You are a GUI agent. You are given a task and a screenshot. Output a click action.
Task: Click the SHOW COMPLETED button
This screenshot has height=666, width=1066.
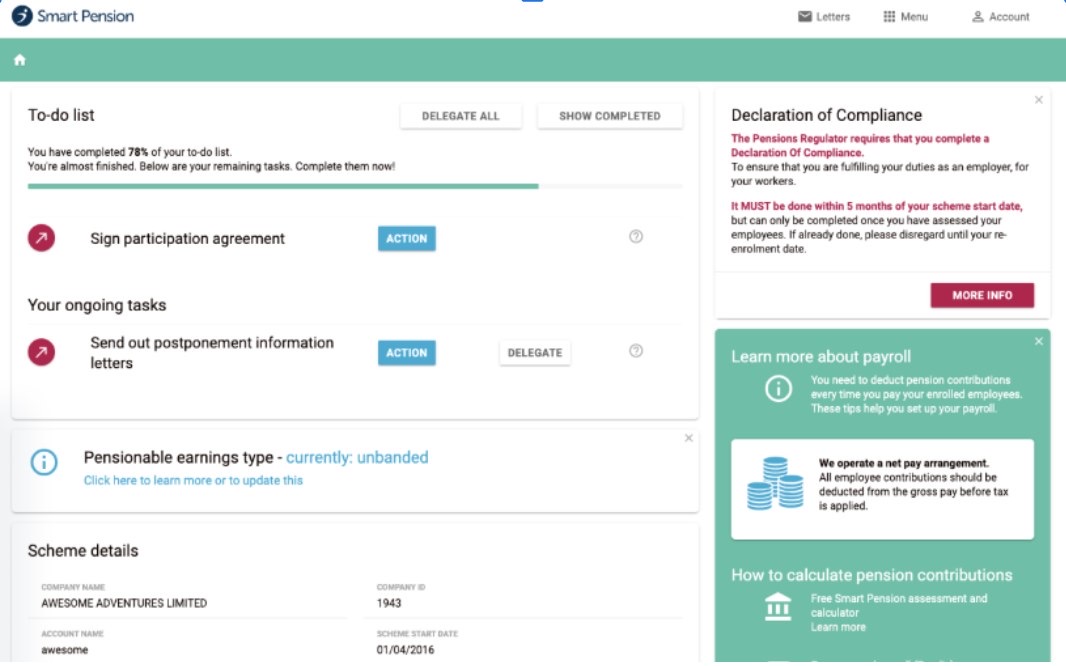point(610,116)
